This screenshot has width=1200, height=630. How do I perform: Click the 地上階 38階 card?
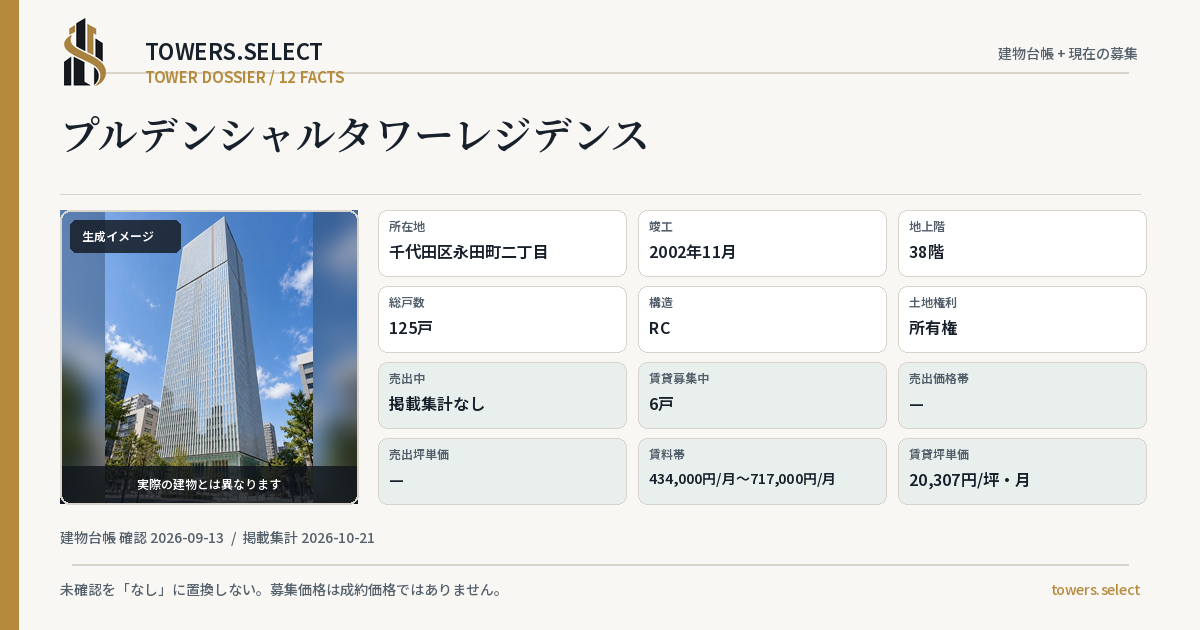point(1022,243)
